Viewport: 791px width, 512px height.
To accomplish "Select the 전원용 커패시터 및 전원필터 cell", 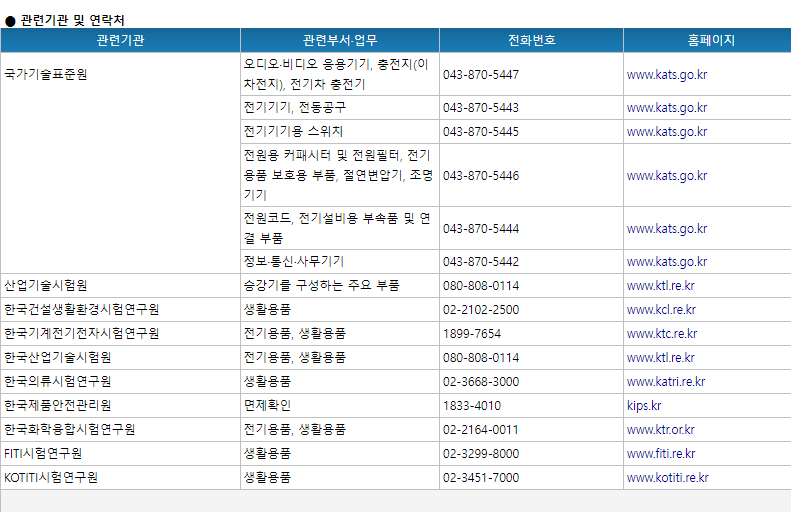I will (x=340, y=175).
